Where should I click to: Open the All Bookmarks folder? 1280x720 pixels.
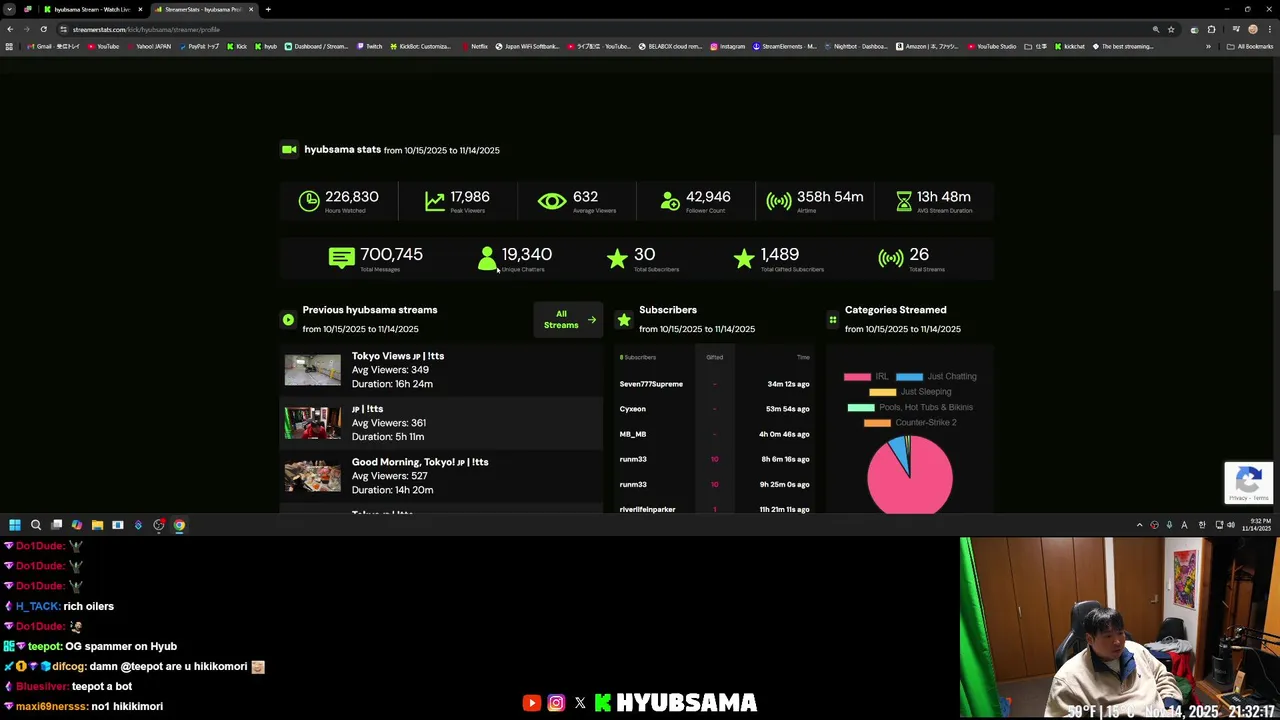point(1251,46)
